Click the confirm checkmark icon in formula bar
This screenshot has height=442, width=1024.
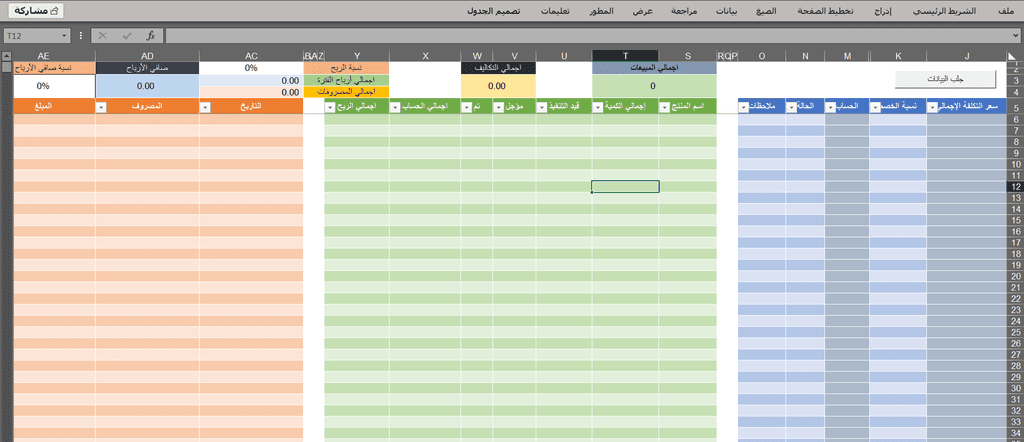coord(127,36)
